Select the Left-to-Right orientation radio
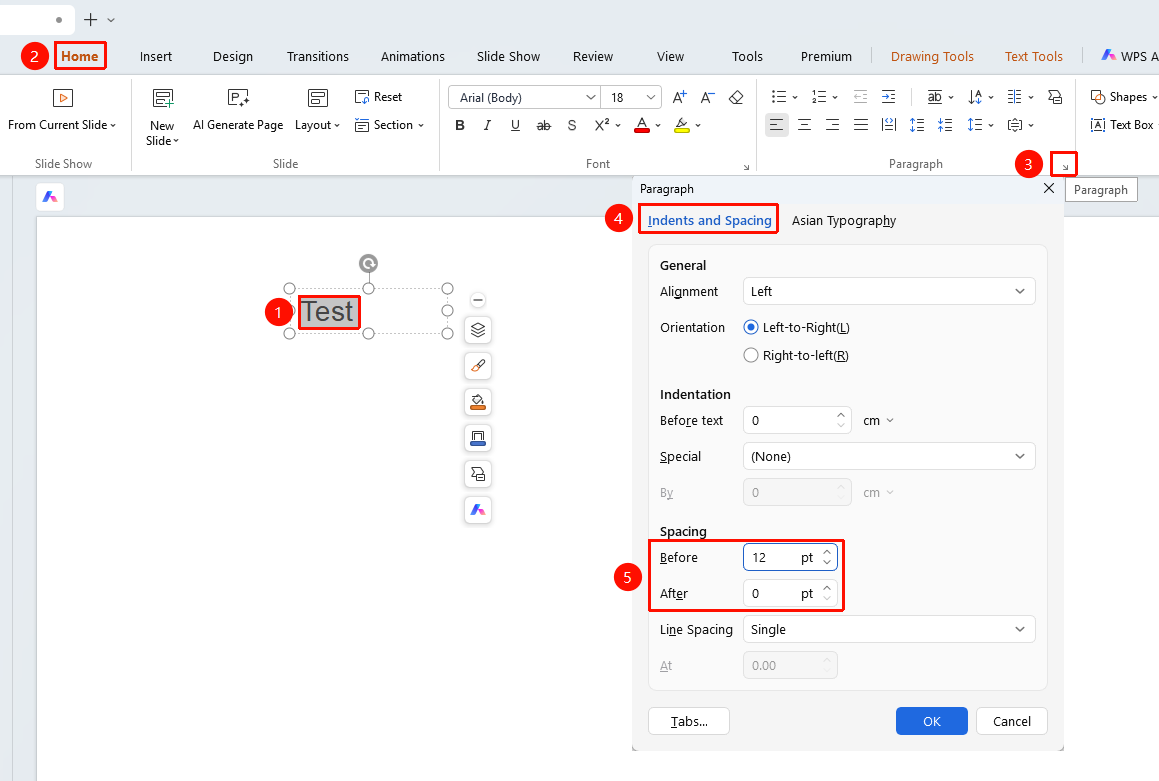 751,327
